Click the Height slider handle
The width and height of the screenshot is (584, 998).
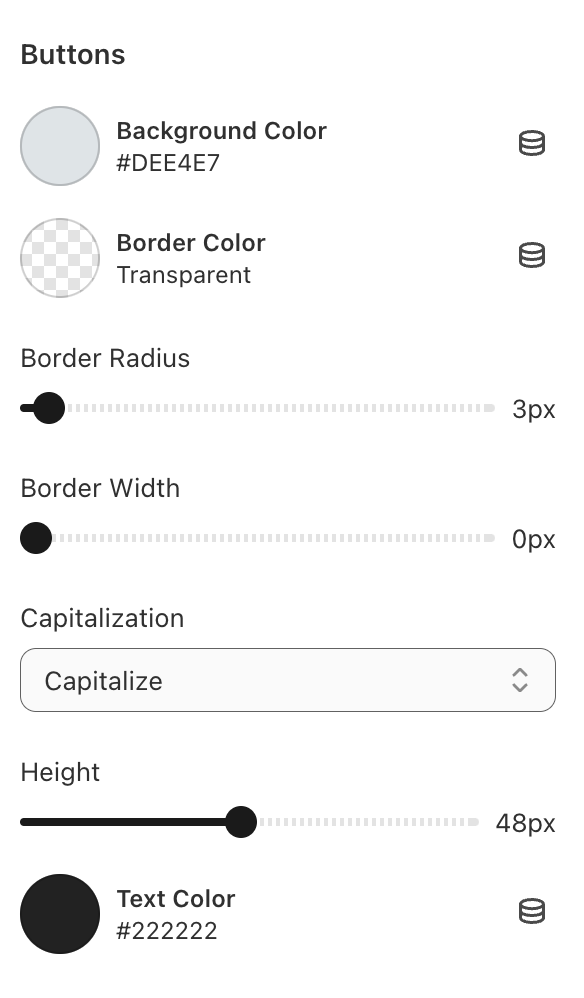pyautogui.click(x=241, y=822)
